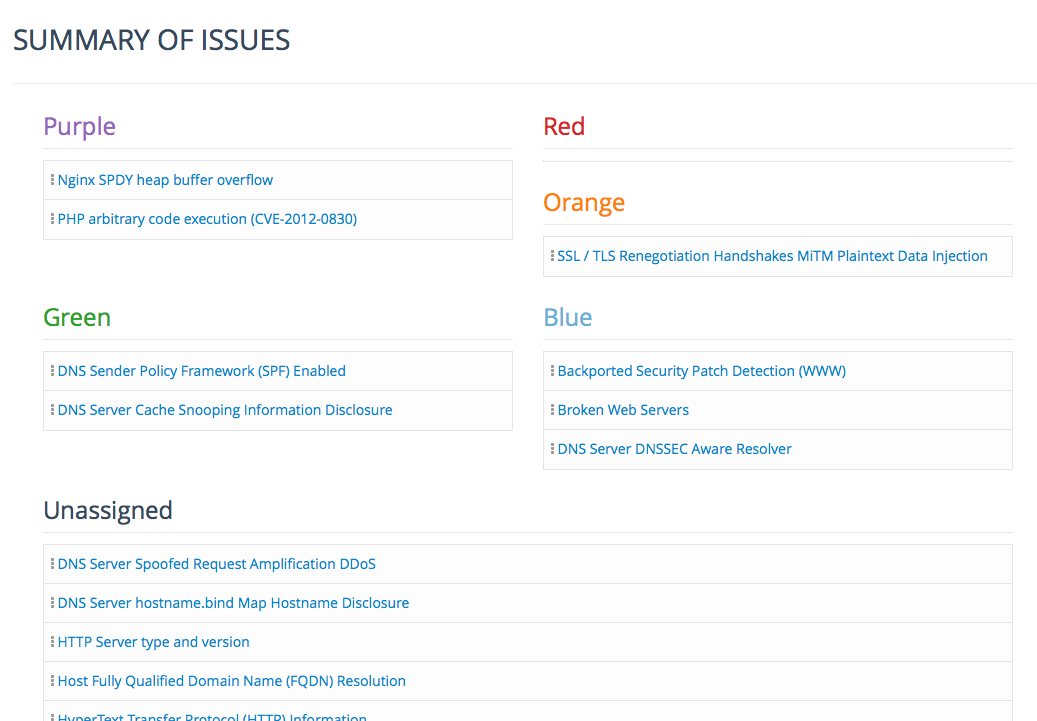
Task: Click the Unassigned section heading
Action: pos(107,510)
